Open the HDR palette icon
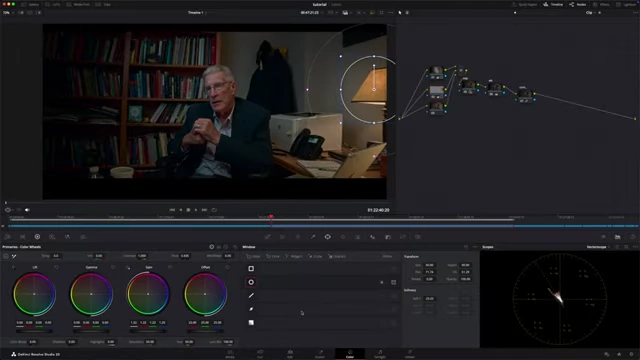Screen dimensions: 640x360 (x=52, y=237)
